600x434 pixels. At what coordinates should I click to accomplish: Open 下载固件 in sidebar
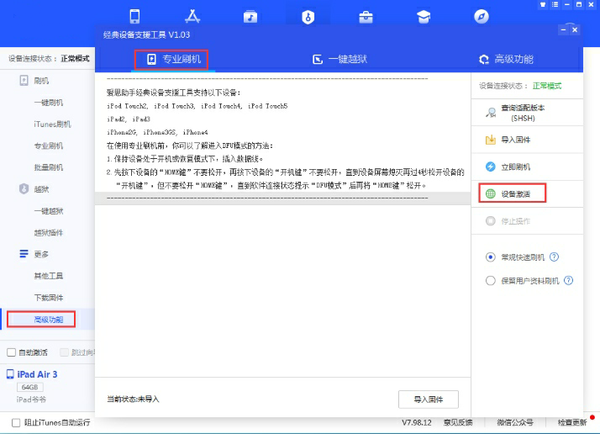coord(48,297)
